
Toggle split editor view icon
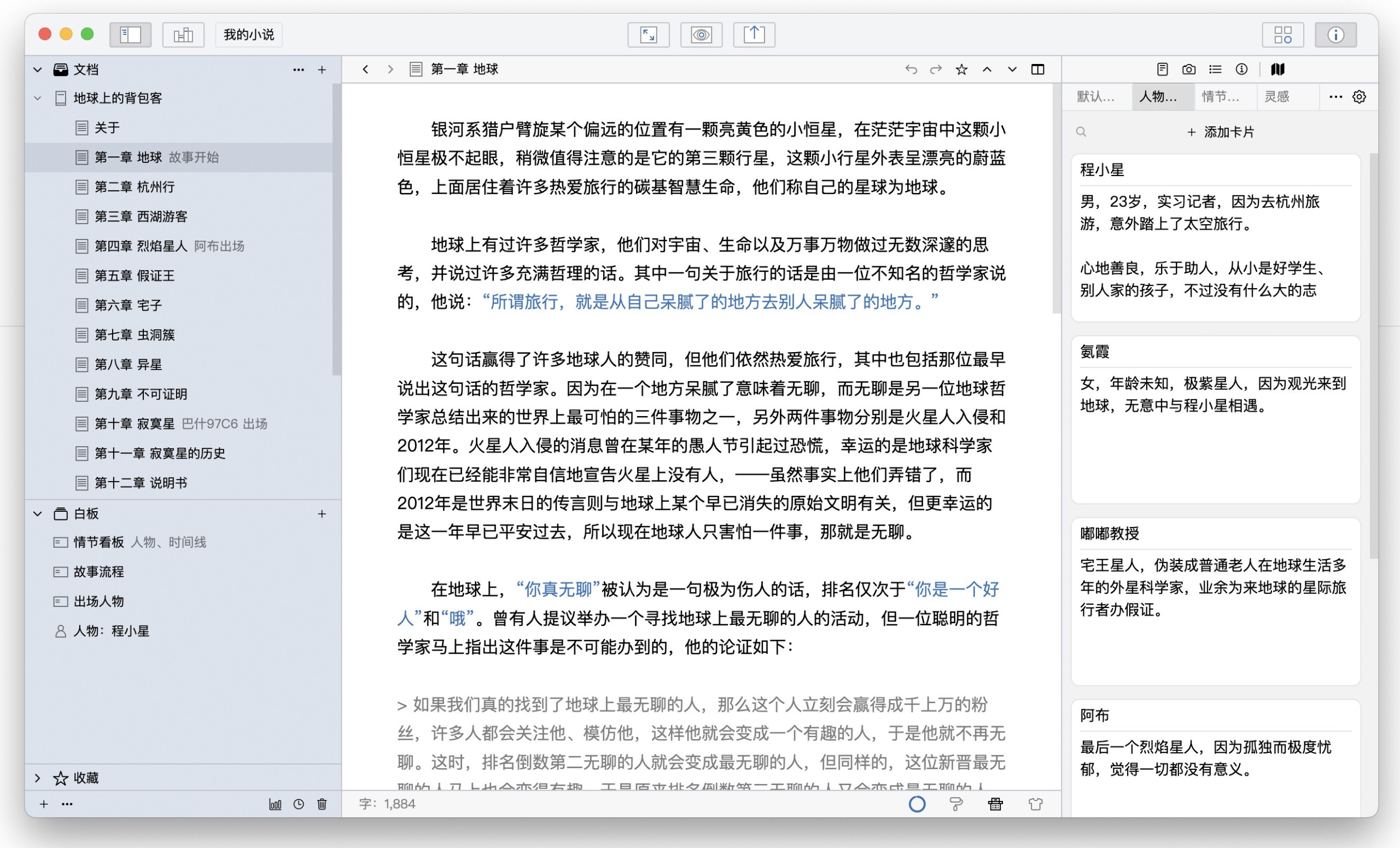1037,69
